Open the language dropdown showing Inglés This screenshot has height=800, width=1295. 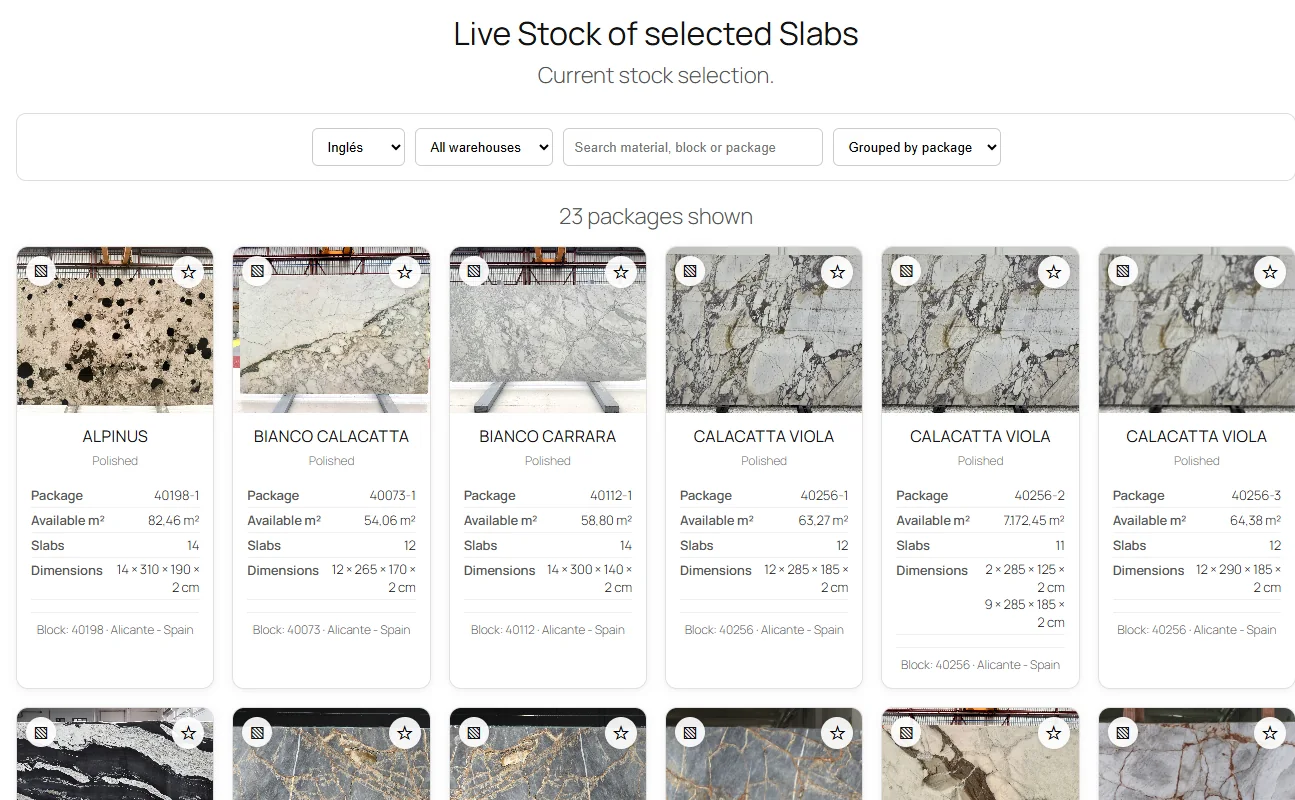pyautogui.click(x=358, y=147)
